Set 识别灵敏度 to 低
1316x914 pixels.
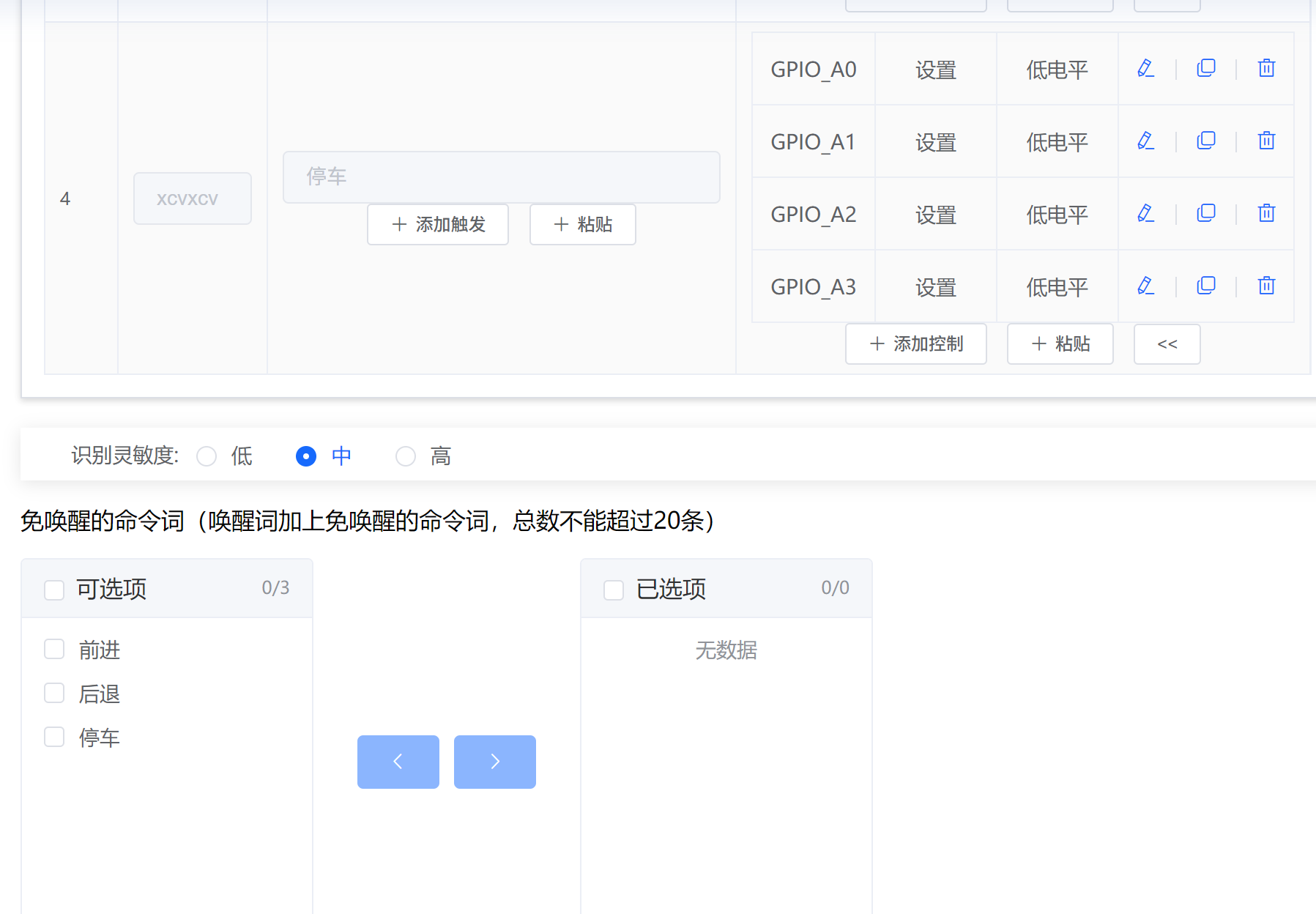[x=206, y=456]
